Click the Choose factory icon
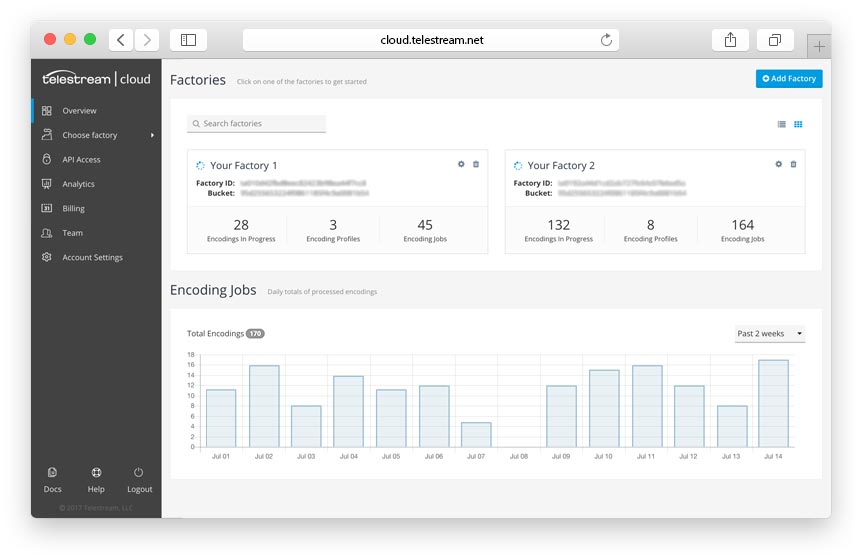The width and height of the screenshot is (862, 555). [x=47, y=135]
